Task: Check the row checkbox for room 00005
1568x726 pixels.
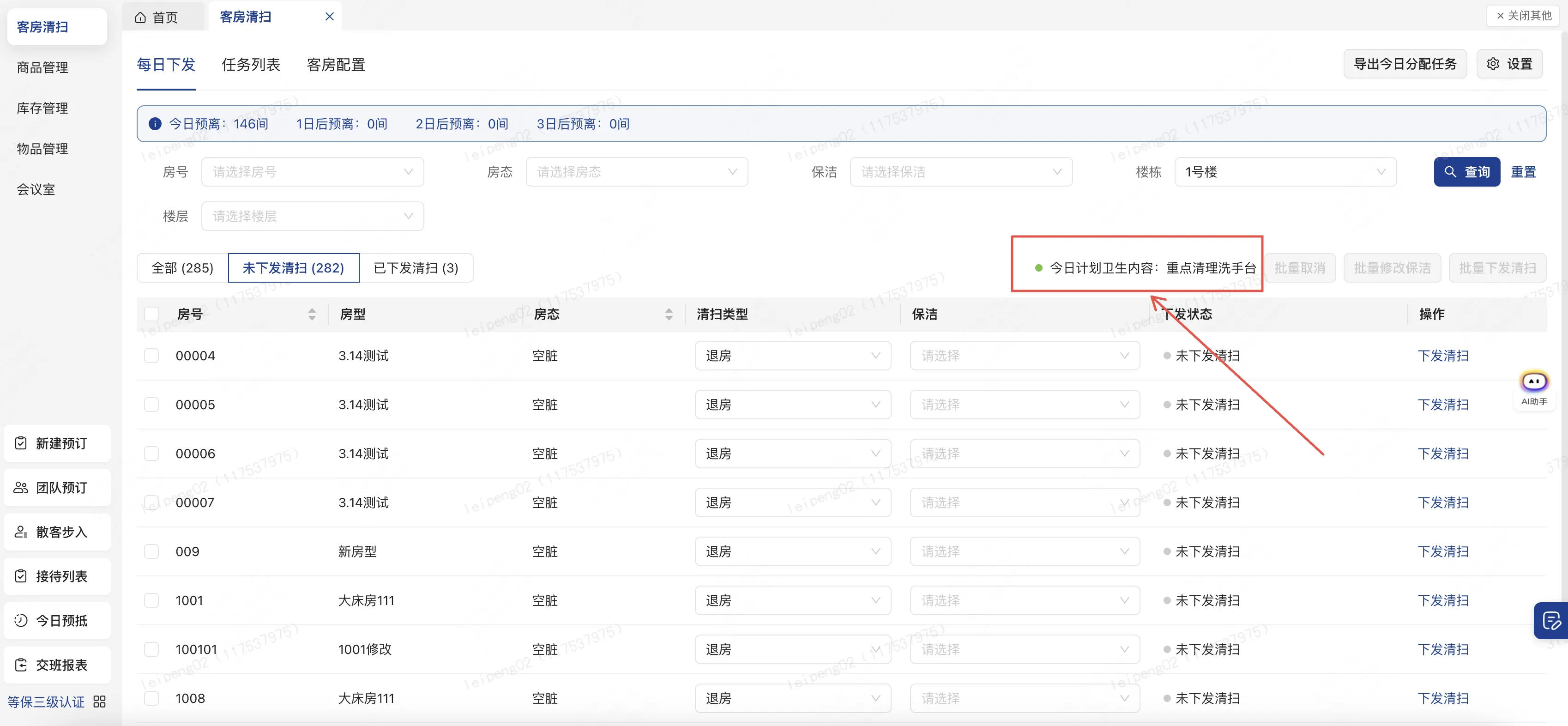Action: tap(151, 405)
